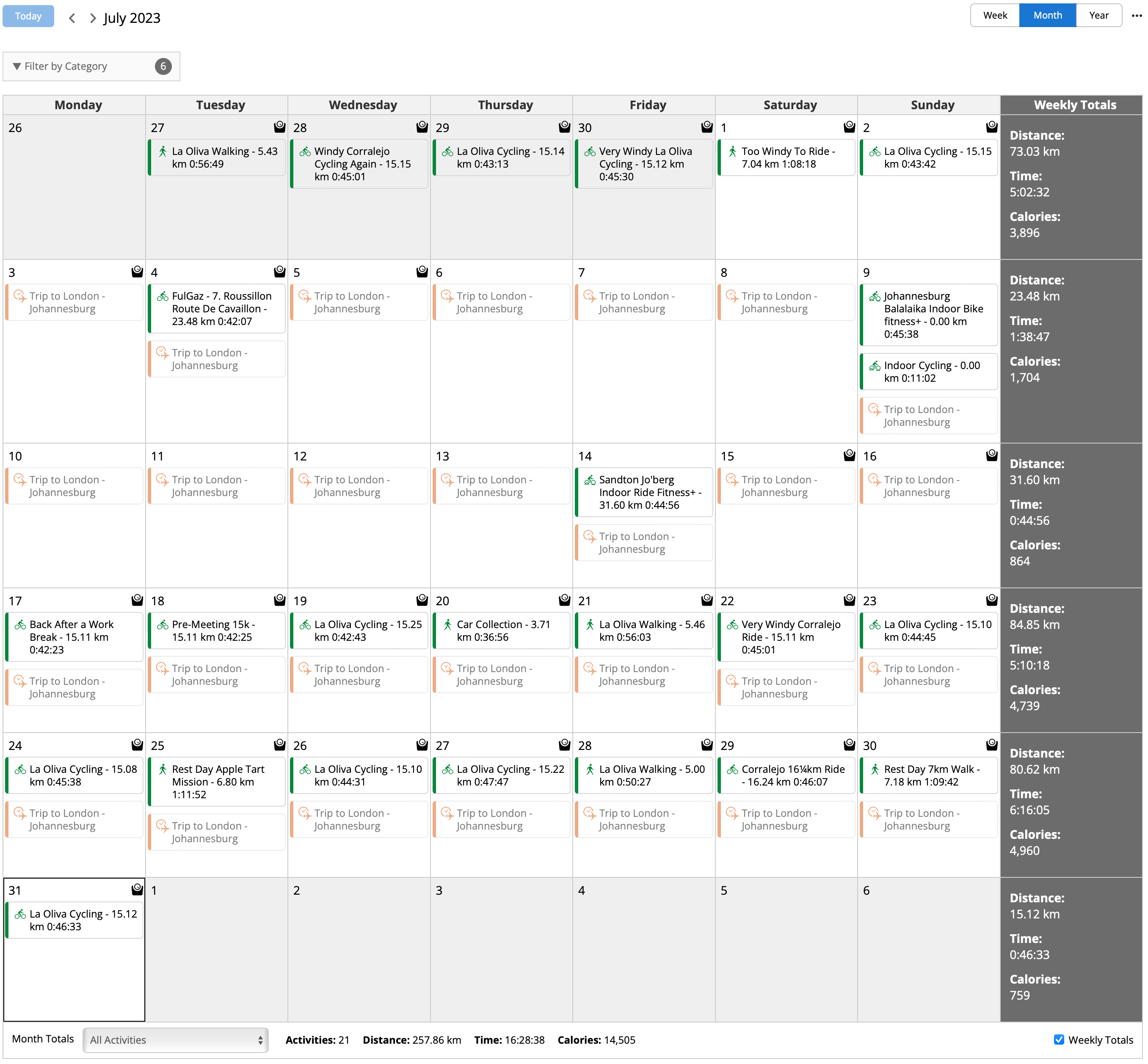Click the Today button
Viewport: 1148px width, 1064px height.
[x=28, y=16]
